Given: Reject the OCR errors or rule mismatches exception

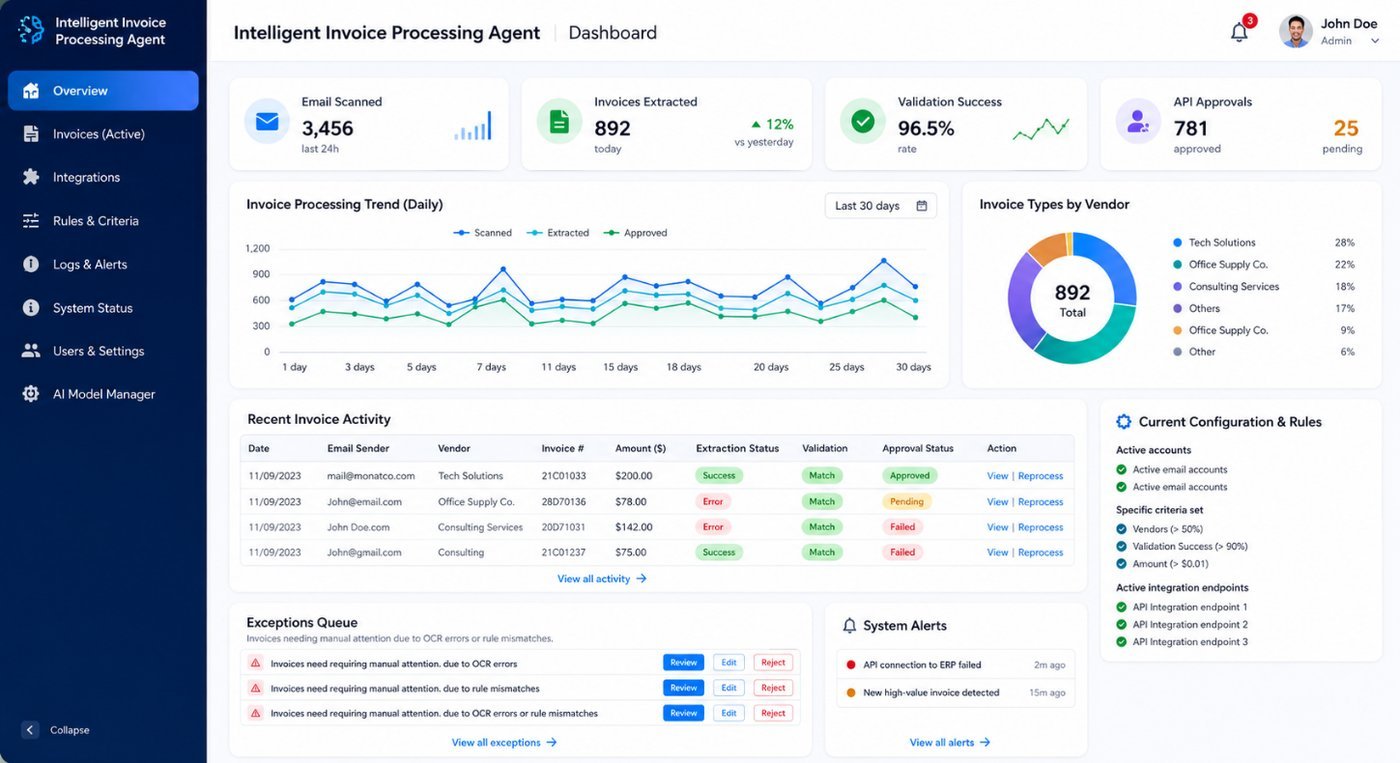Looking at the screenshot, I should (773, 713).
